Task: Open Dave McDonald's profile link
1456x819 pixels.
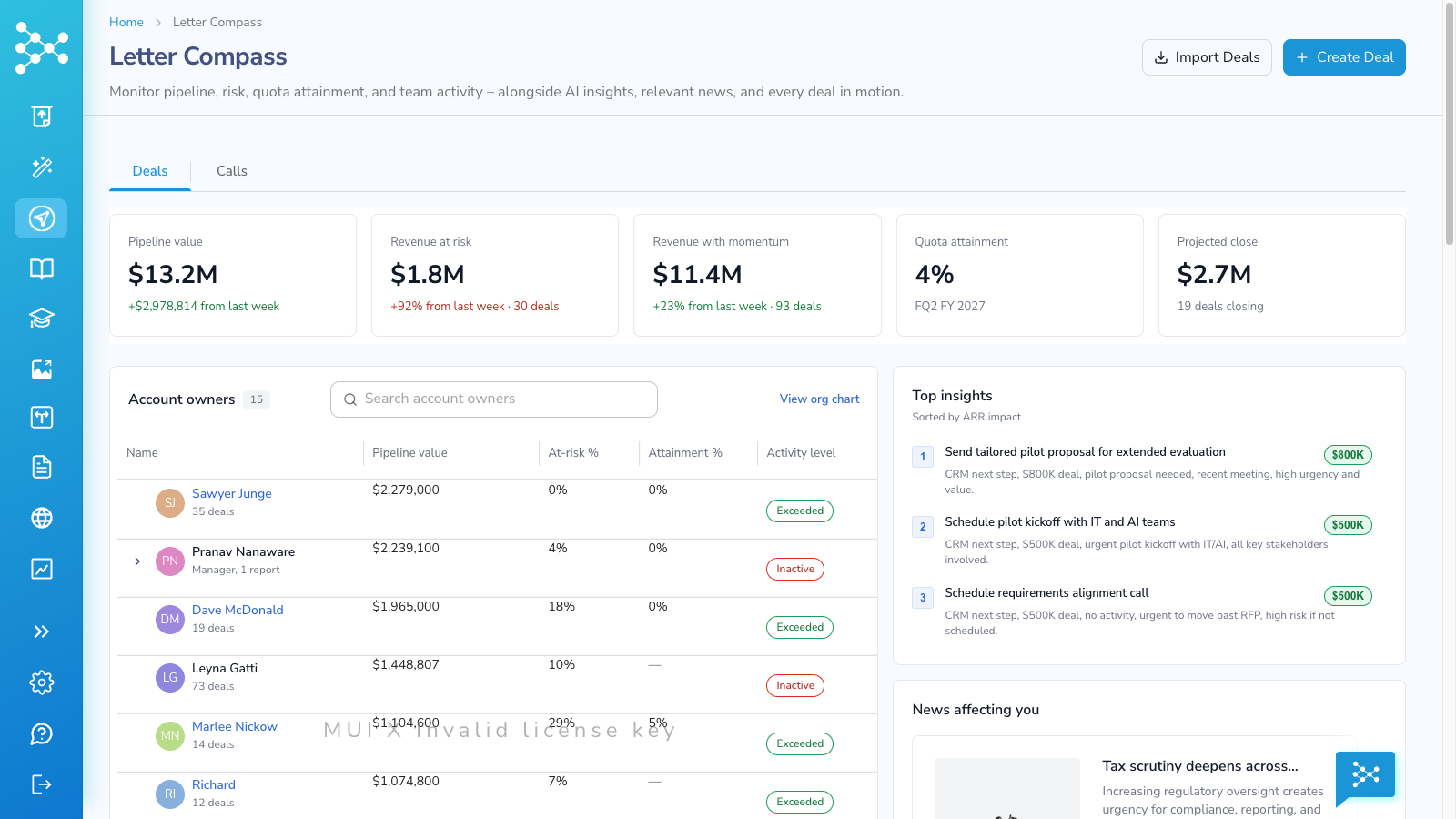Action: tap(238, 610)
